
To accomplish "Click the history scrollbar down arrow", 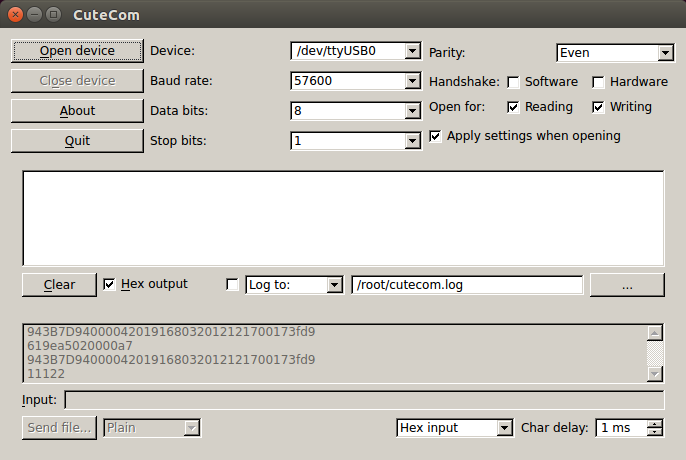I will (654, 374).
